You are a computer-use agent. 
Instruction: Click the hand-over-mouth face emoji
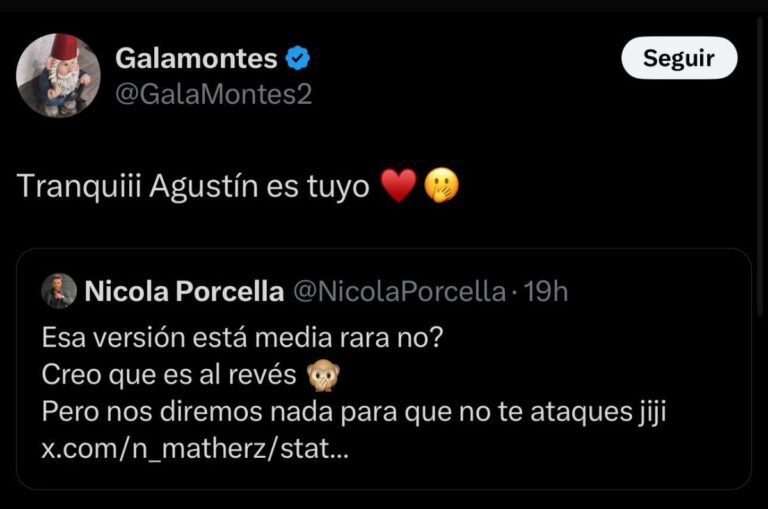point(441,186)
